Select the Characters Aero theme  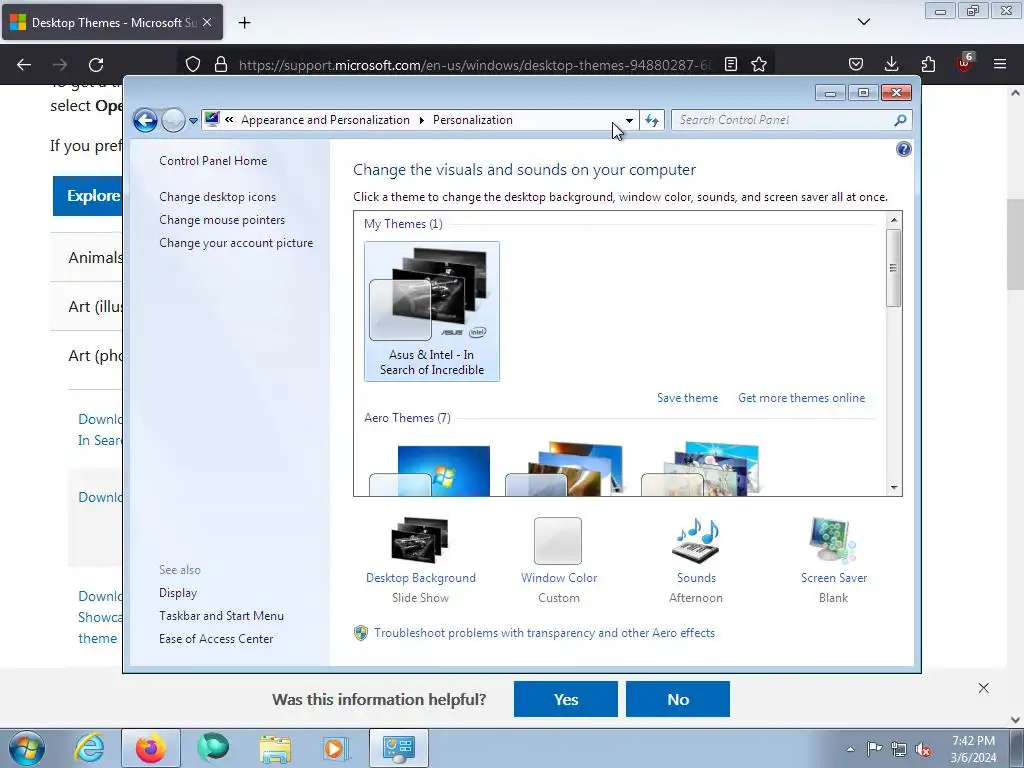coord(701,469)
